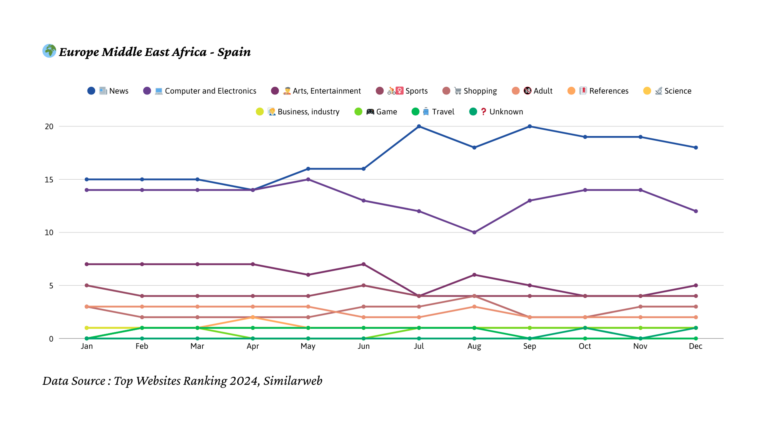Click the Unknown question mark icon
The image size is (768, 432).
click(483, 112)
